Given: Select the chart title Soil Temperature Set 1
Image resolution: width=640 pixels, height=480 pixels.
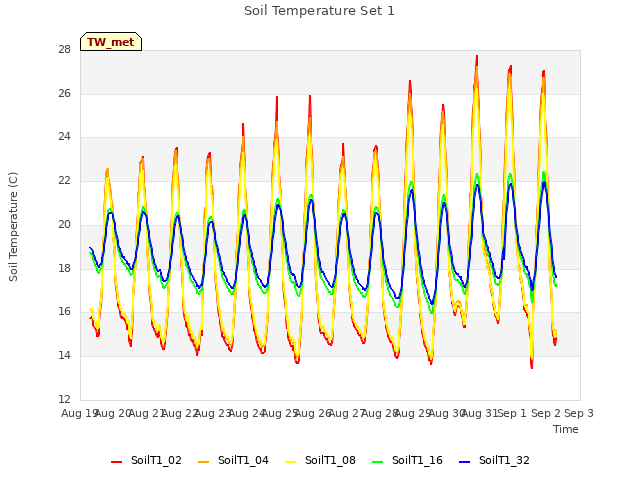Looking at the screenshot, I should [x=319, y=11].
